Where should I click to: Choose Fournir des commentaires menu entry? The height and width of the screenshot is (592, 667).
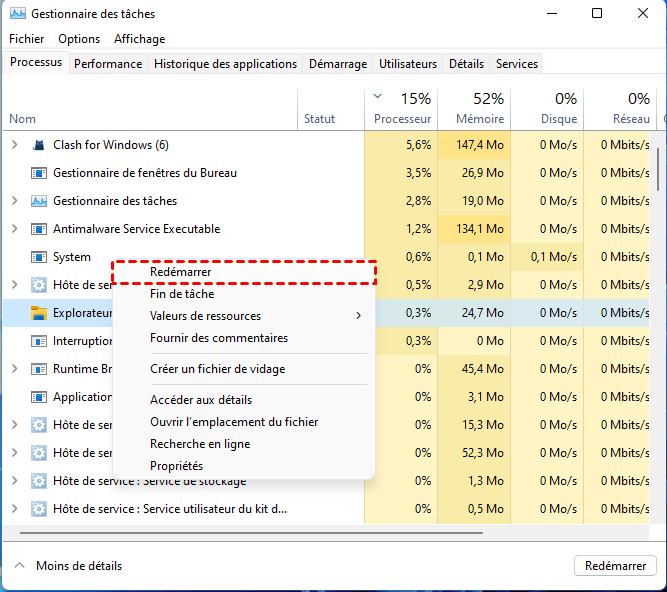click(244, 338)
